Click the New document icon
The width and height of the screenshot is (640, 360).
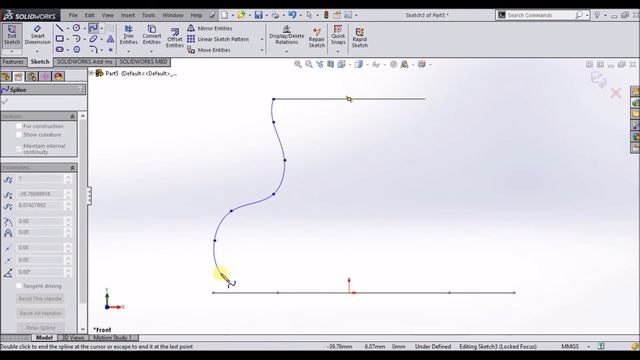(224, 15)
